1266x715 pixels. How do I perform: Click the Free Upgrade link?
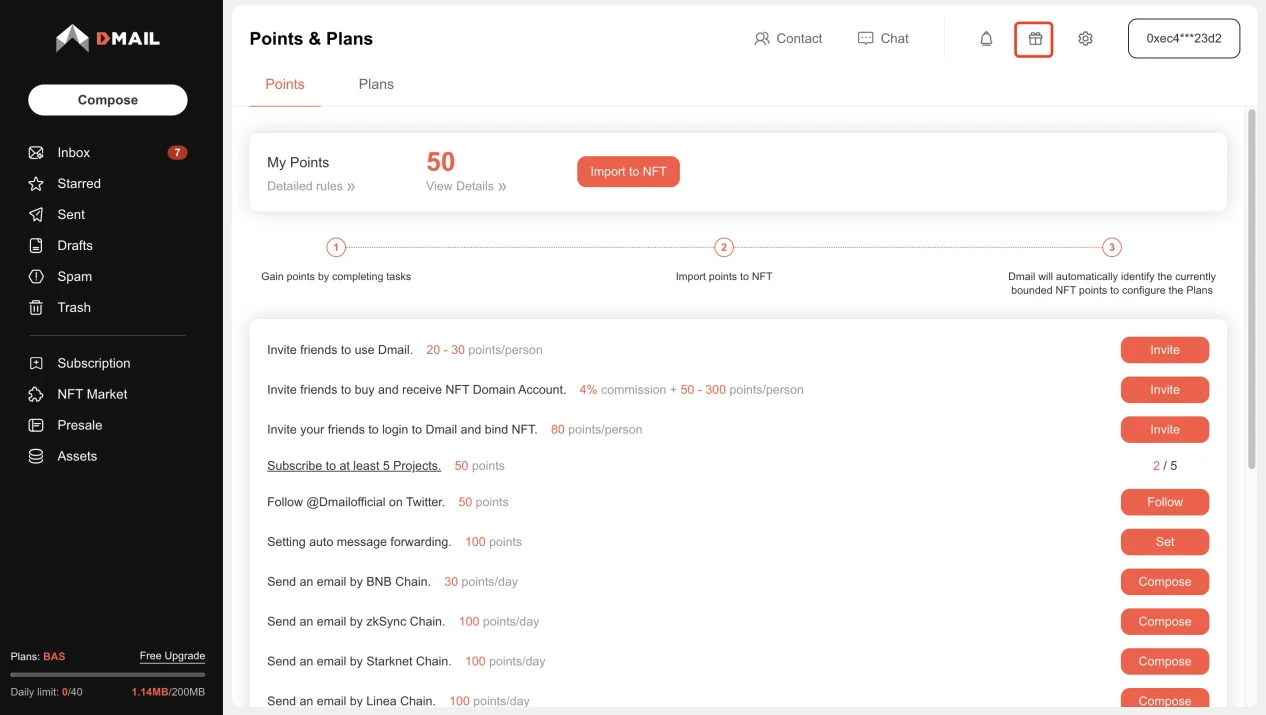click(x=172, y=656)
